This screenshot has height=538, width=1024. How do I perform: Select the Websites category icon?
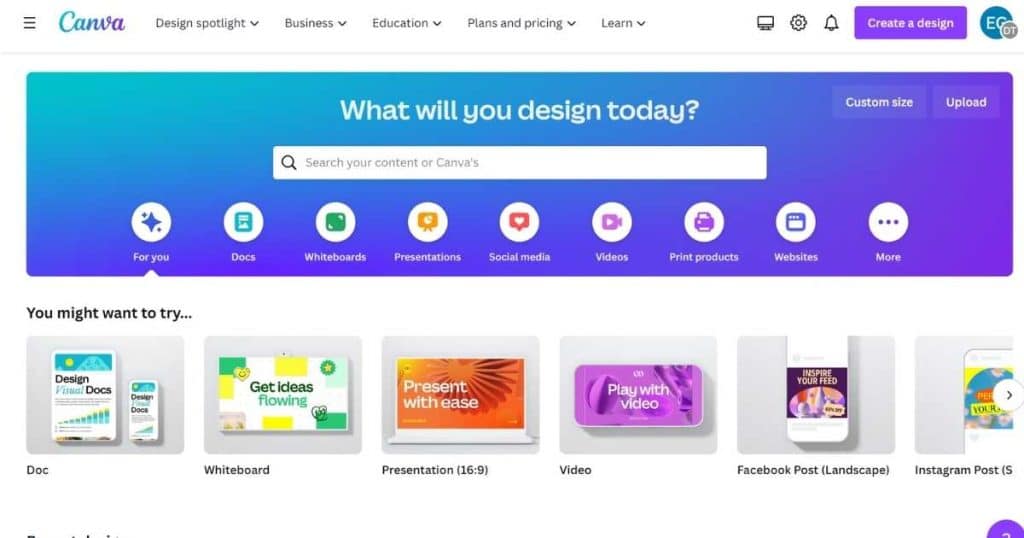tap(795, 222)
